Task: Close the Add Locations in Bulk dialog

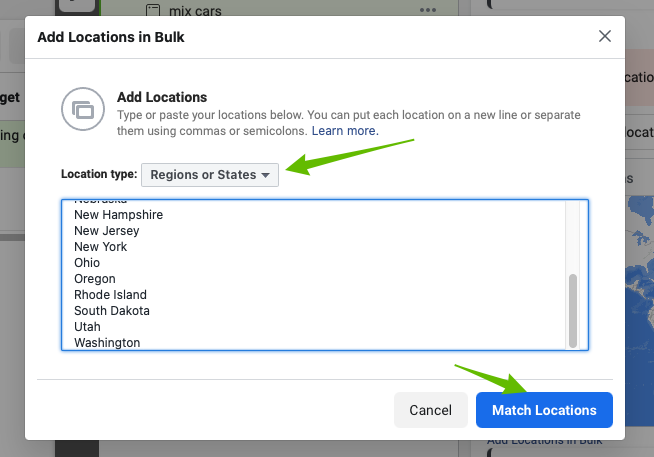Action: point(604,37)
